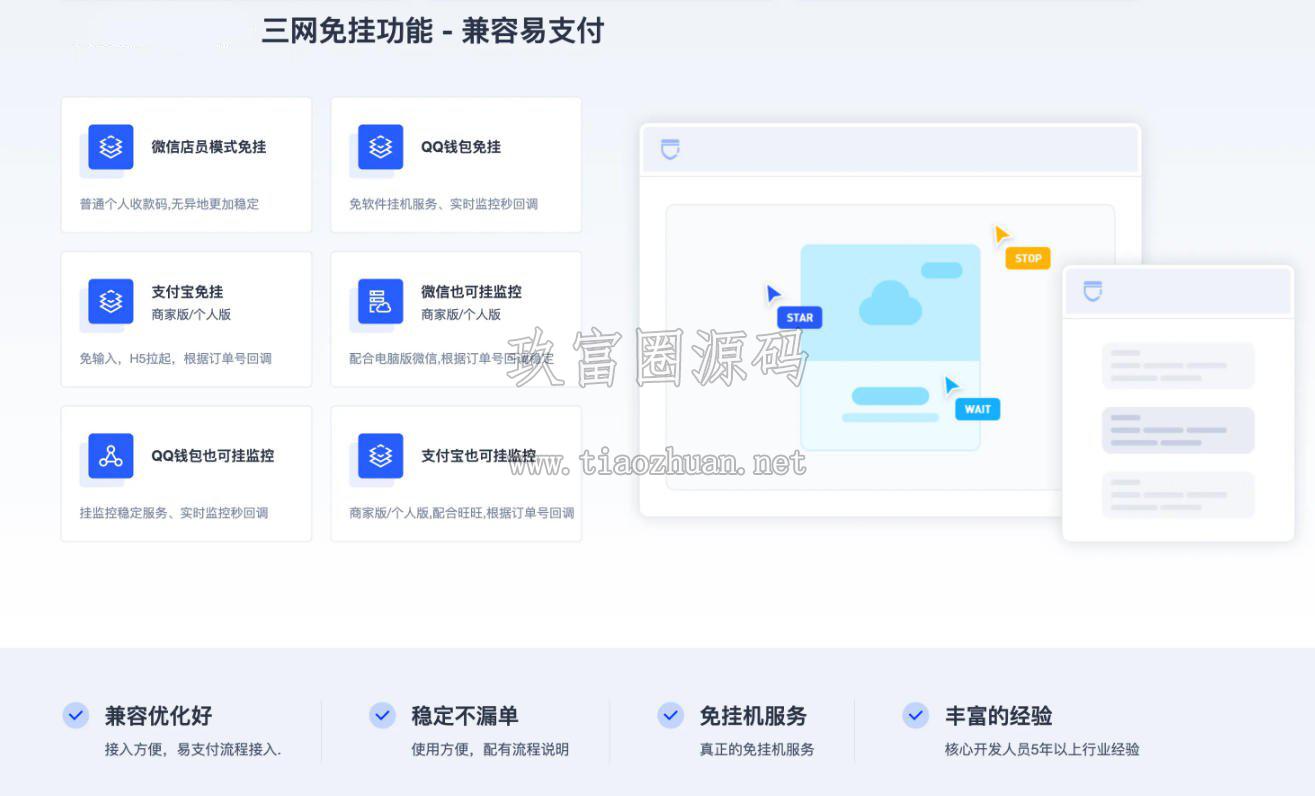The width and height of the screenshot is (1315, 796).
Task: Click the yellow STOP label
Action: (1028, 258)
